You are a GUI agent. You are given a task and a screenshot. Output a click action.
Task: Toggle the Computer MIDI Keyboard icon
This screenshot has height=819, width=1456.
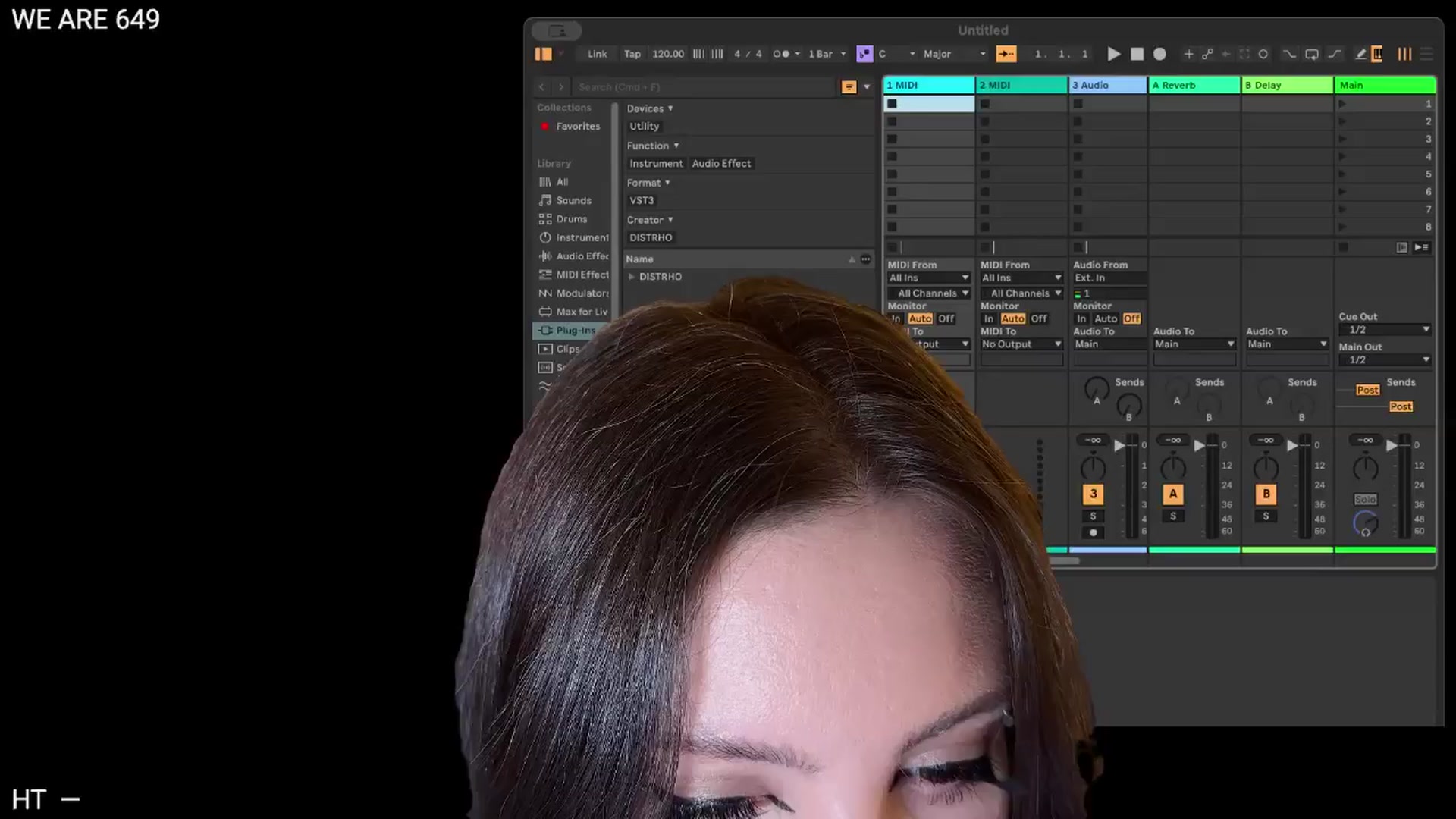pos(1377,54)
